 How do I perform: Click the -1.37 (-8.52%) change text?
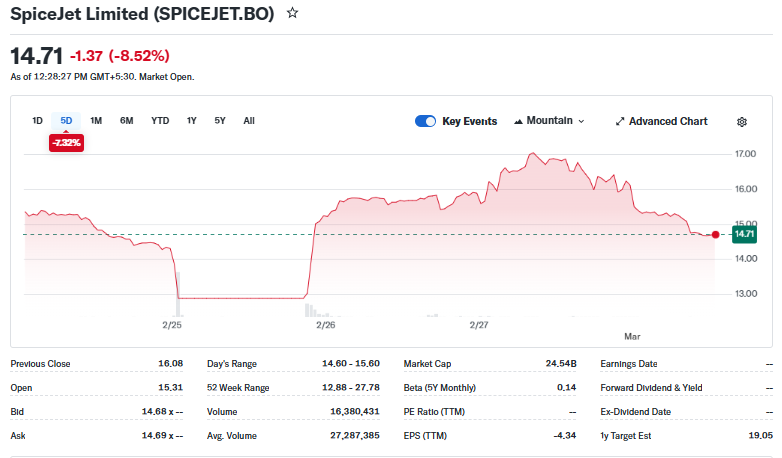pos(120,55)
